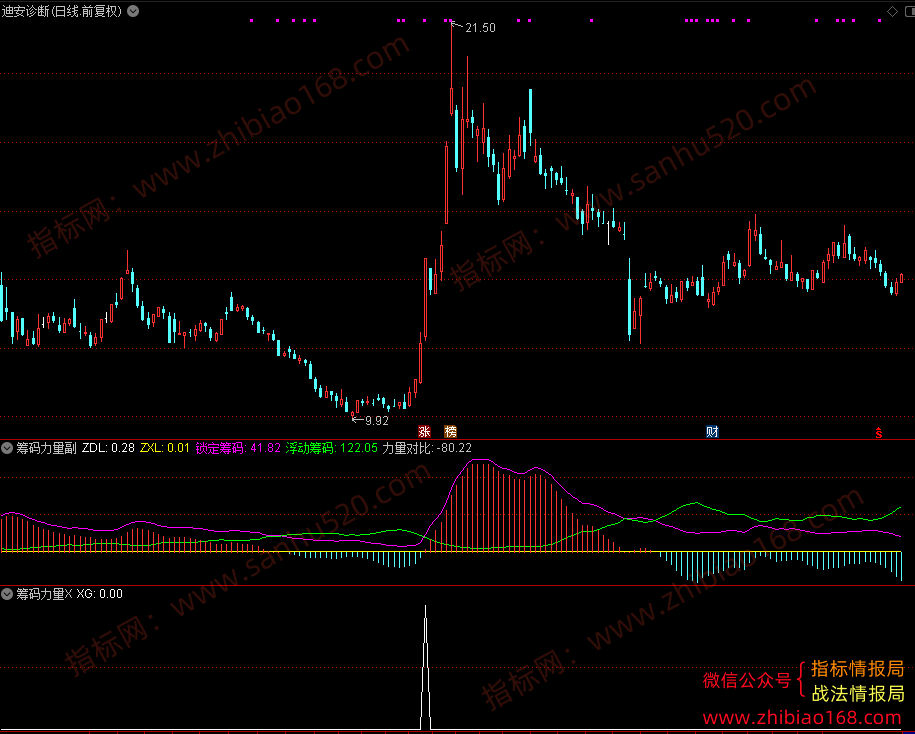Click the white XG signal spike
Image resolution: width=915 pixels, height=734 pixels.
click(425, 667)
